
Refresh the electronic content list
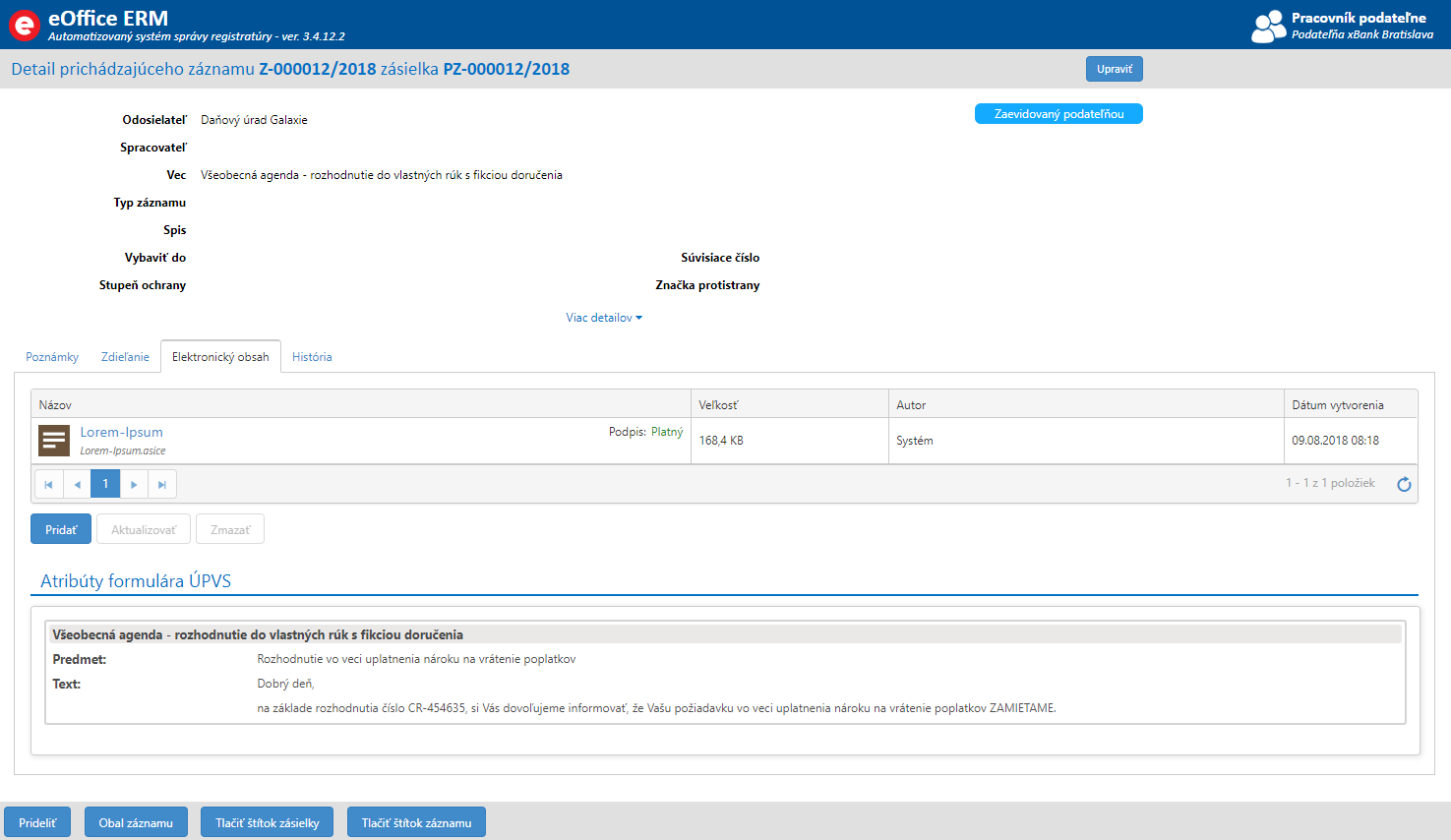click(x=1404, y=484)
